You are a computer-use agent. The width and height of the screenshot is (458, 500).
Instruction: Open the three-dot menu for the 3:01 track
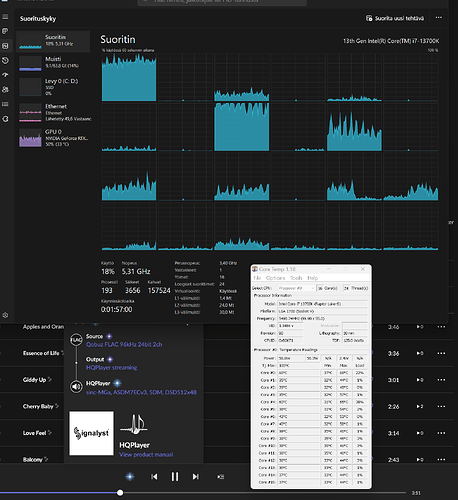pyautogui.click(x=441, y=380)
